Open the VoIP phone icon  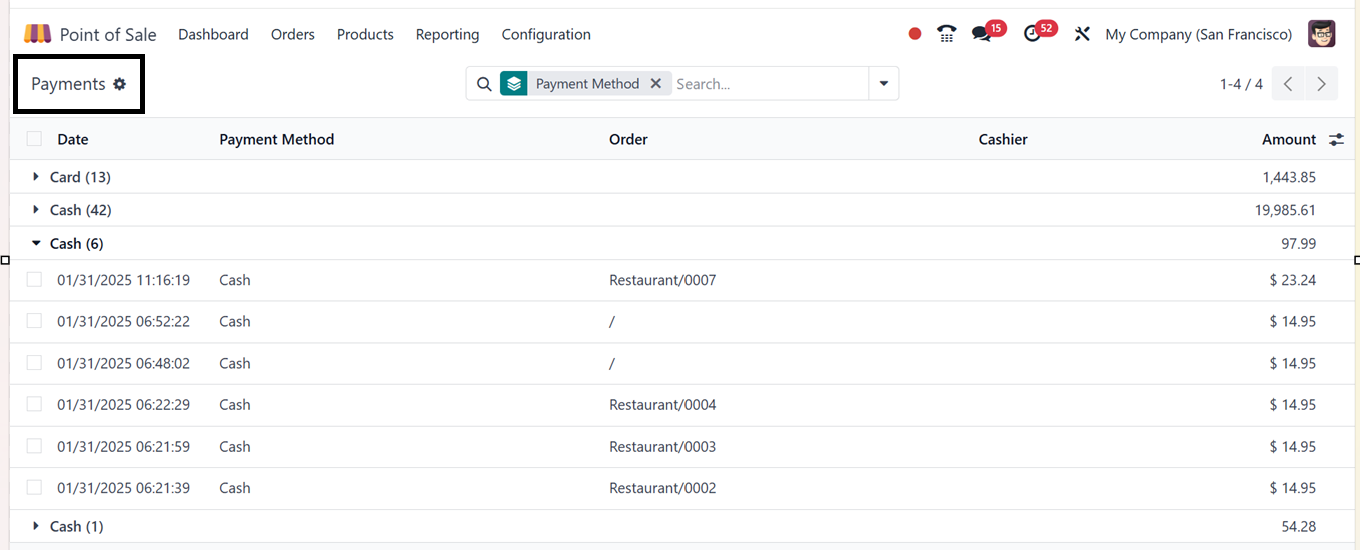946,34
